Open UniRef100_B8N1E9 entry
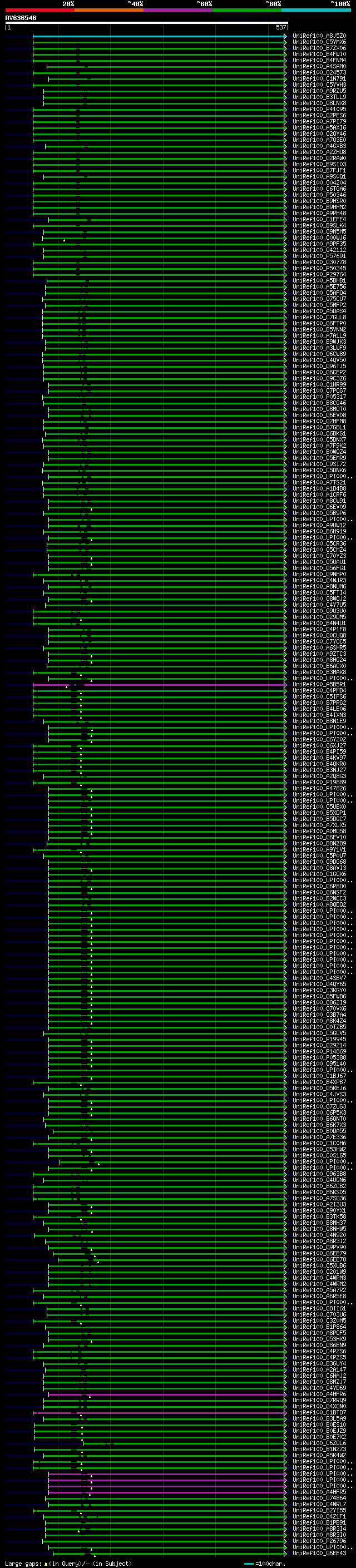The image size is (356, 1568). (x=319, y=721)
